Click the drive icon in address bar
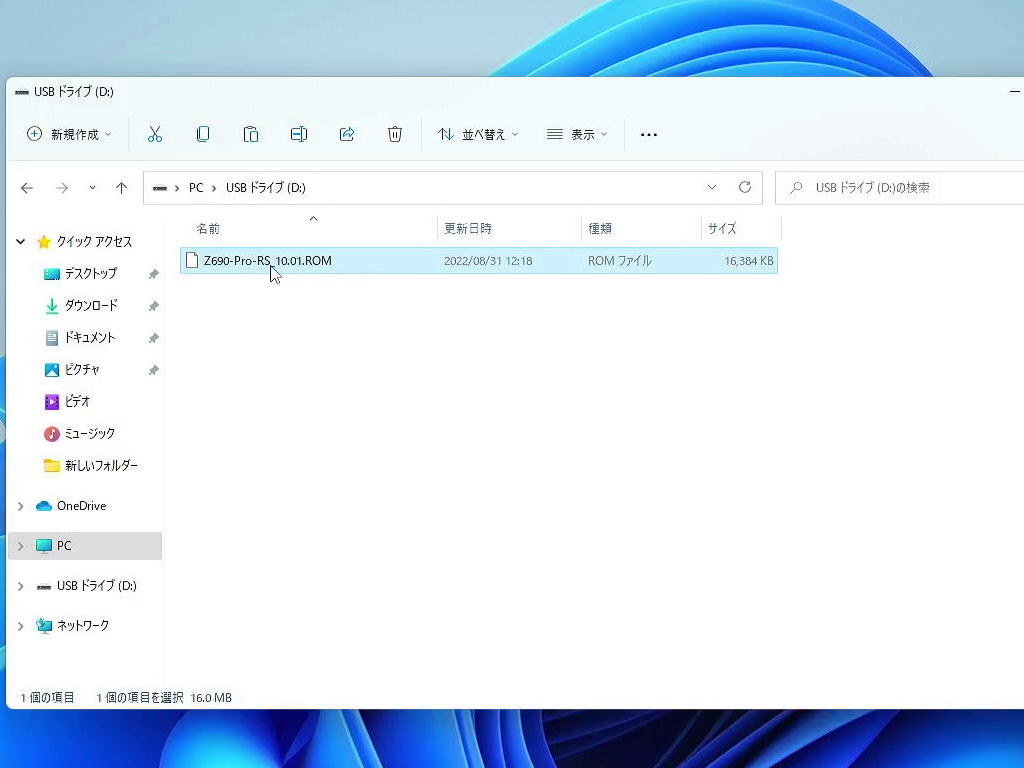1024x768 pixels. point(160,188)
